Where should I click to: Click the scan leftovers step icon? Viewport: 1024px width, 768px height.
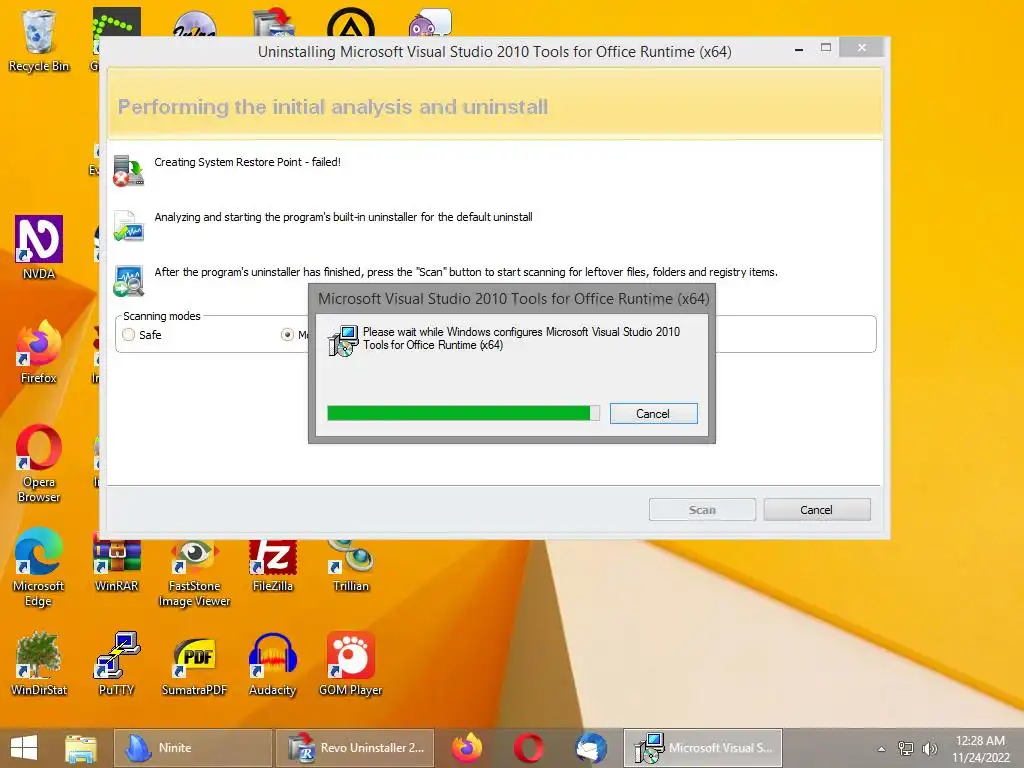tap(128, 281)
